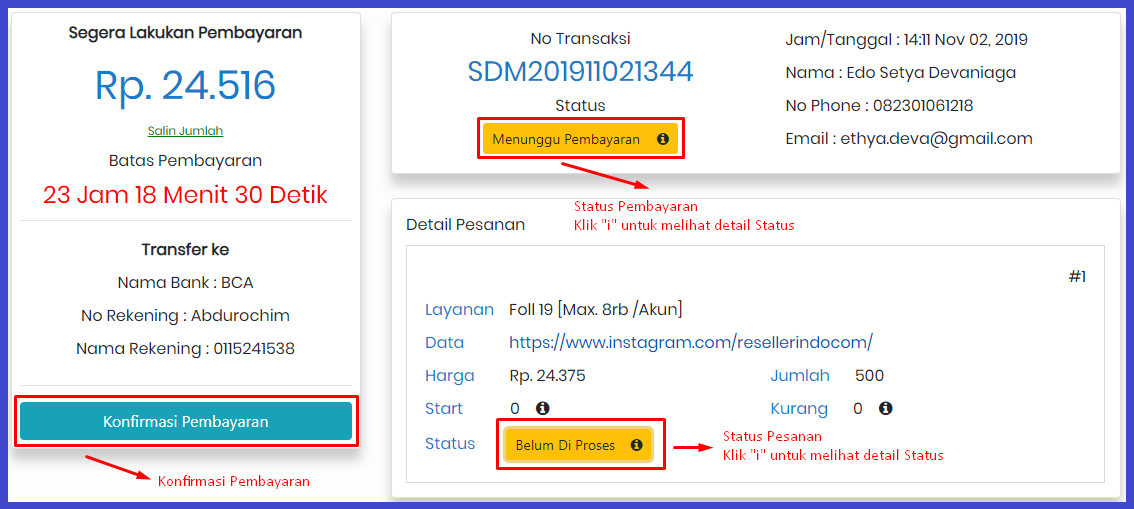Click Nama : Edo Setya Devaniaga
This screenshot has height=509, width=1134.
tap(900, 73)
